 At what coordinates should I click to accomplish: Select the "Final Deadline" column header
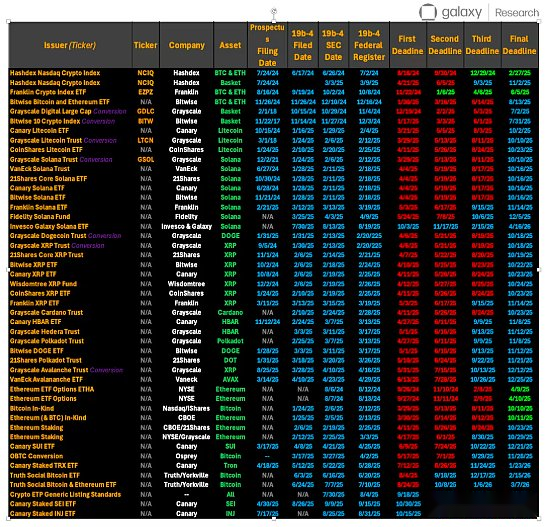[x=519, y=45]
